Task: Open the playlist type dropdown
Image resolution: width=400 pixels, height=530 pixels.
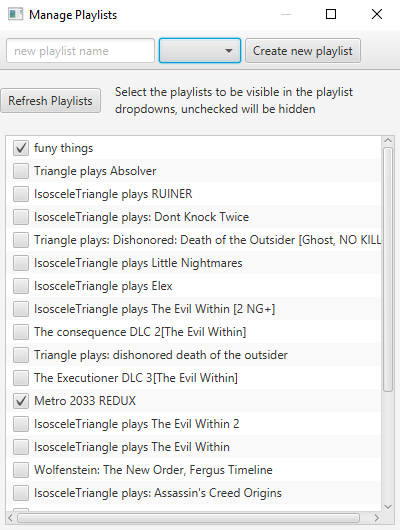Action: tap(200, 51)
